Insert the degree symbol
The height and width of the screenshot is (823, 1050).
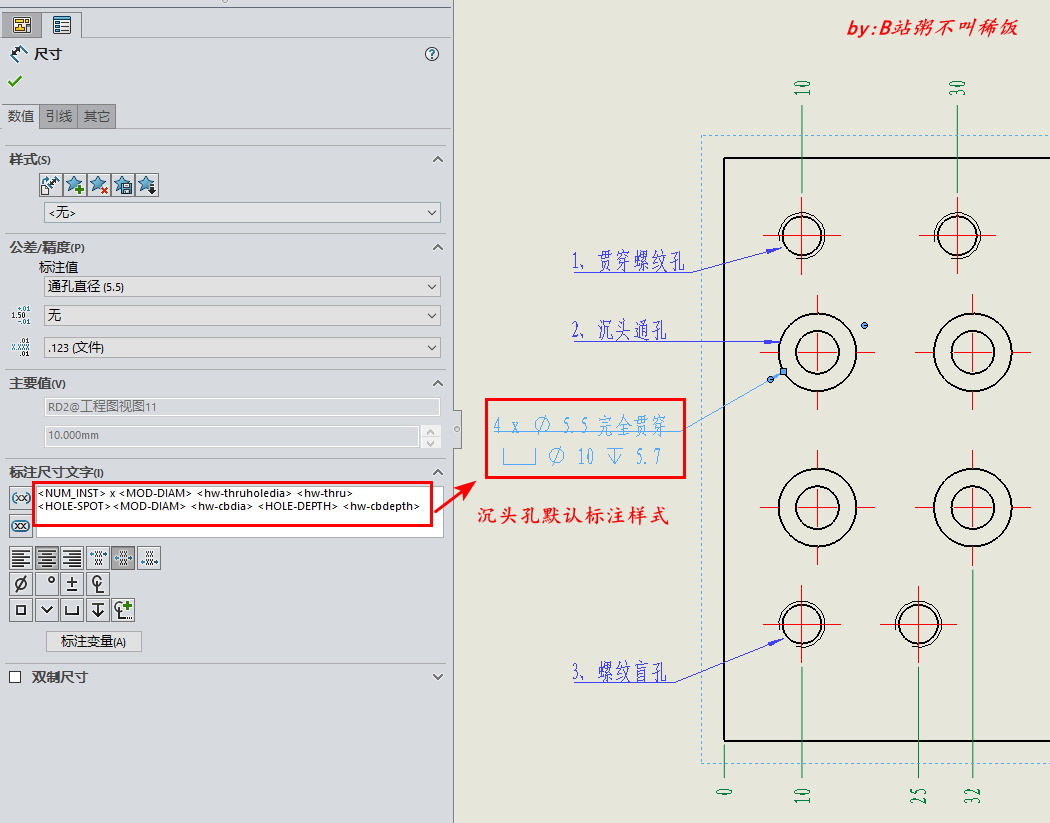[x=47, y=584]
